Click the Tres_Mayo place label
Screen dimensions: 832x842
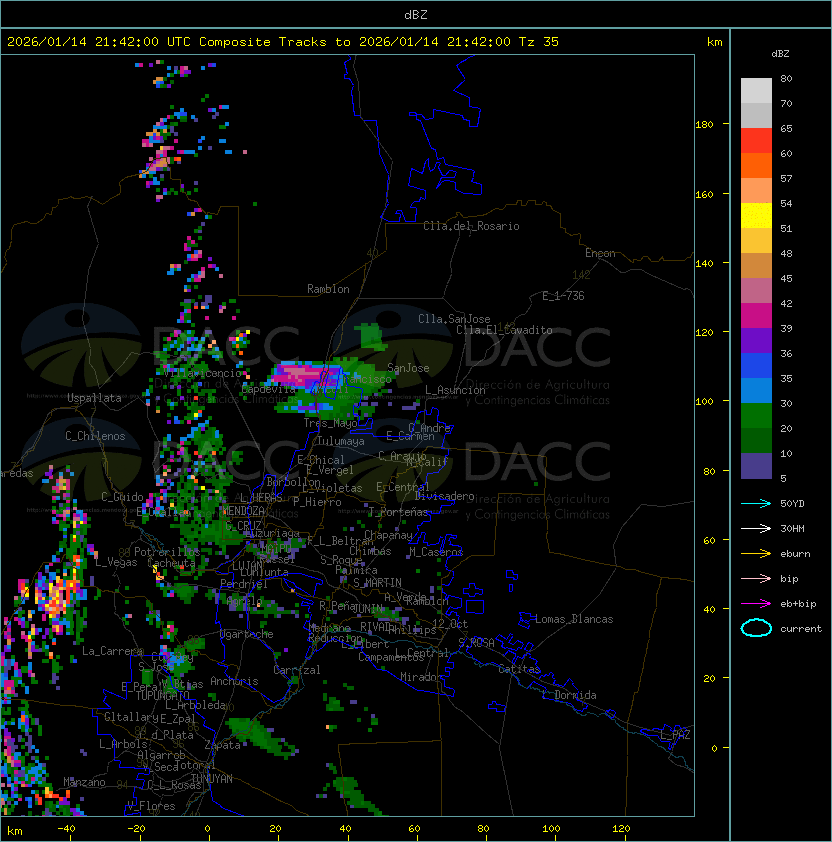330,423
